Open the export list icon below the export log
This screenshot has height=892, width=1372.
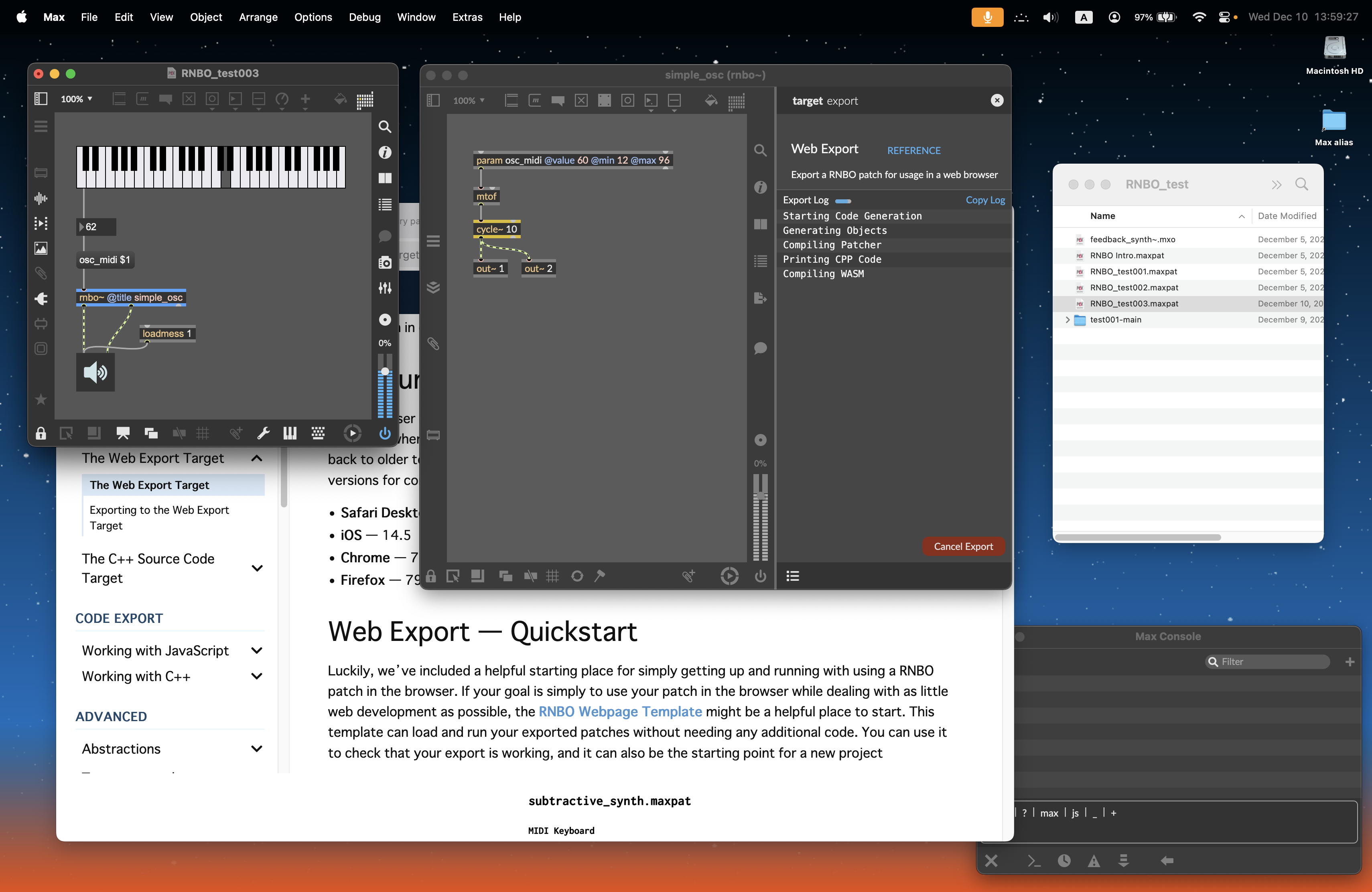point(793,576)
